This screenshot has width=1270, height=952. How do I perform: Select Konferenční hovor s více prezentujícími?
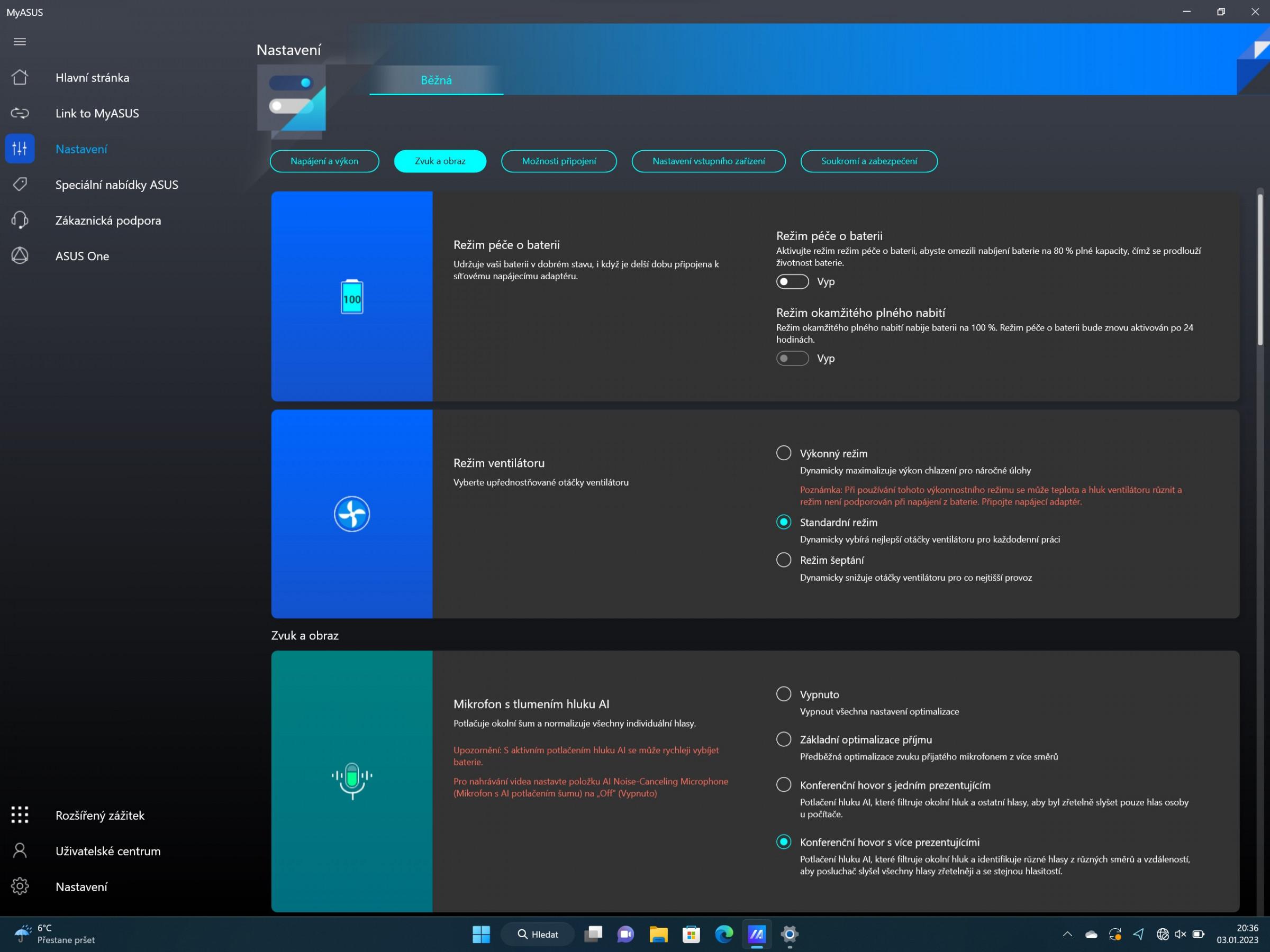(x=784, y=842)
